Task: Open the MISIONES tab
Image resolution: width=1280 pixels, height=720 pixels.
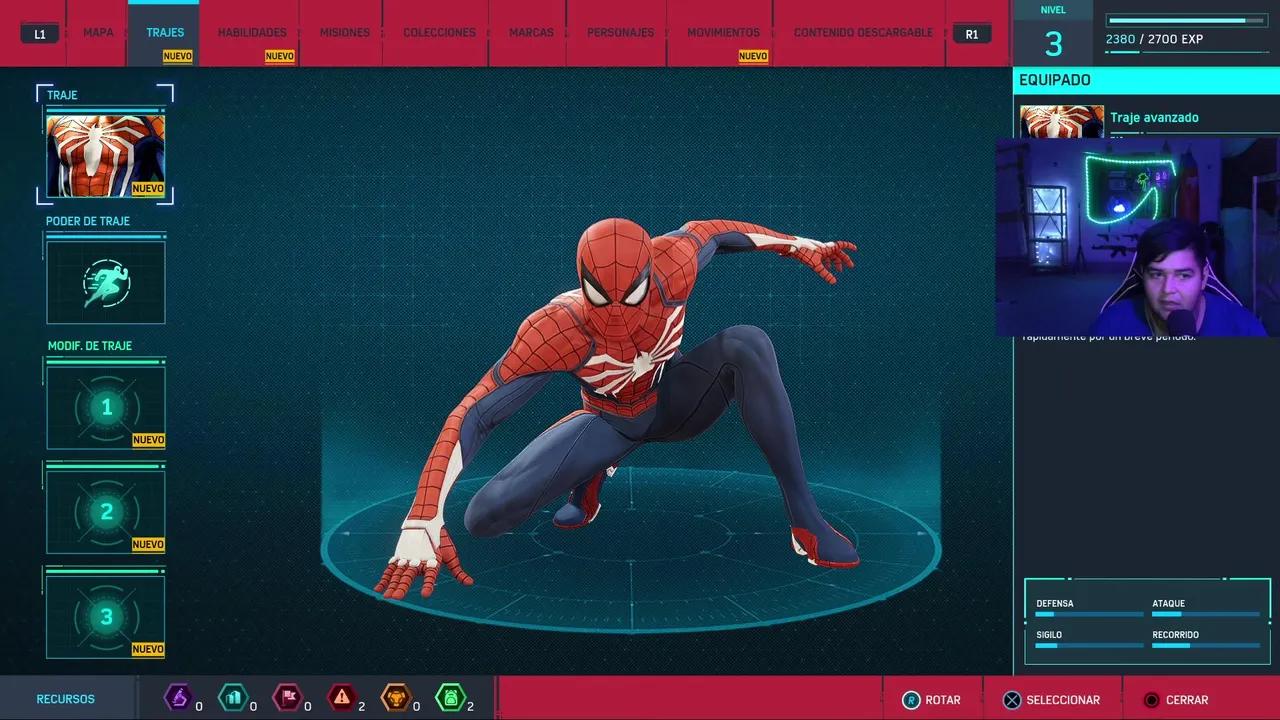Action: pos(344,33)
